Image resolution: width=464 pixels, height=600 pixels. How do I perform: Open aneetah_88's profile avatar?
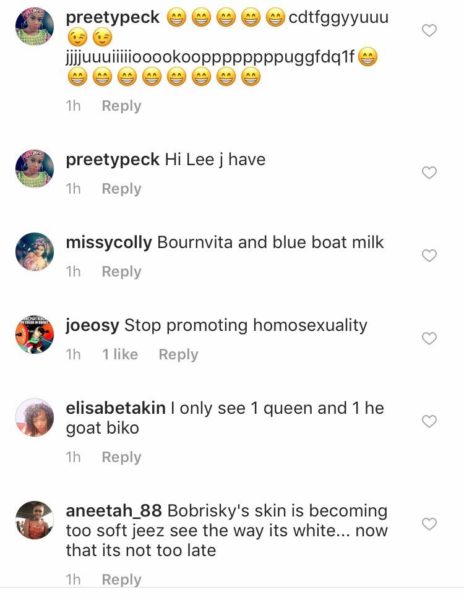[x=34, y=520]
